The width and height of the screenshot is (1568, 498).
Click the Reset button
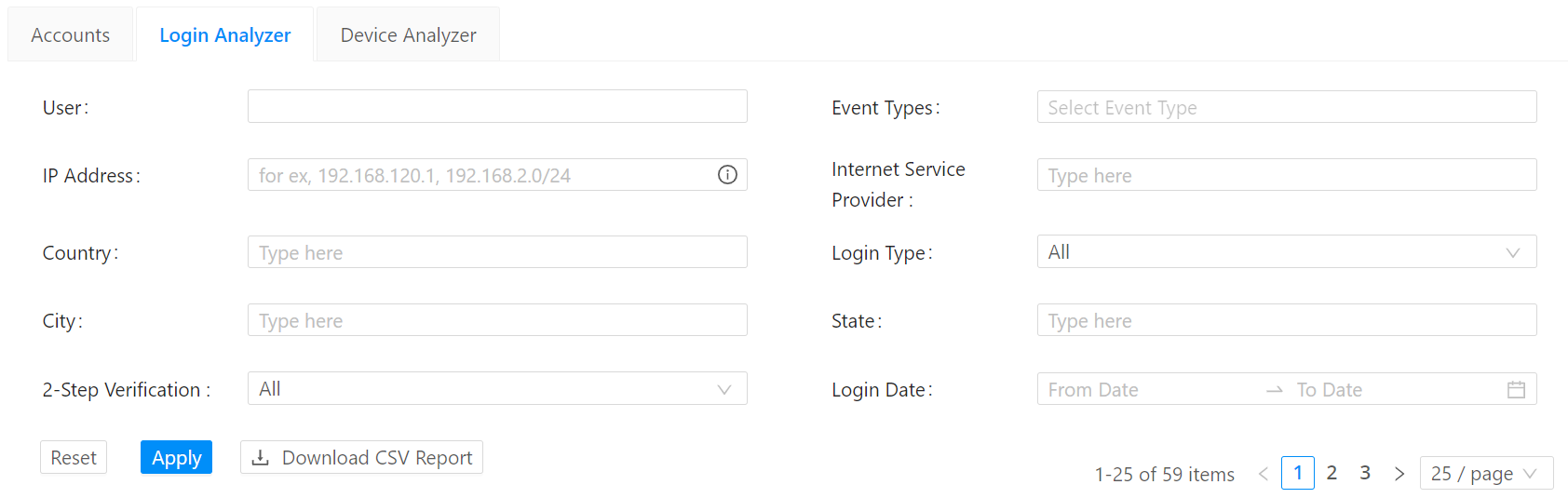pyautogui.click(x=74, y=458)
